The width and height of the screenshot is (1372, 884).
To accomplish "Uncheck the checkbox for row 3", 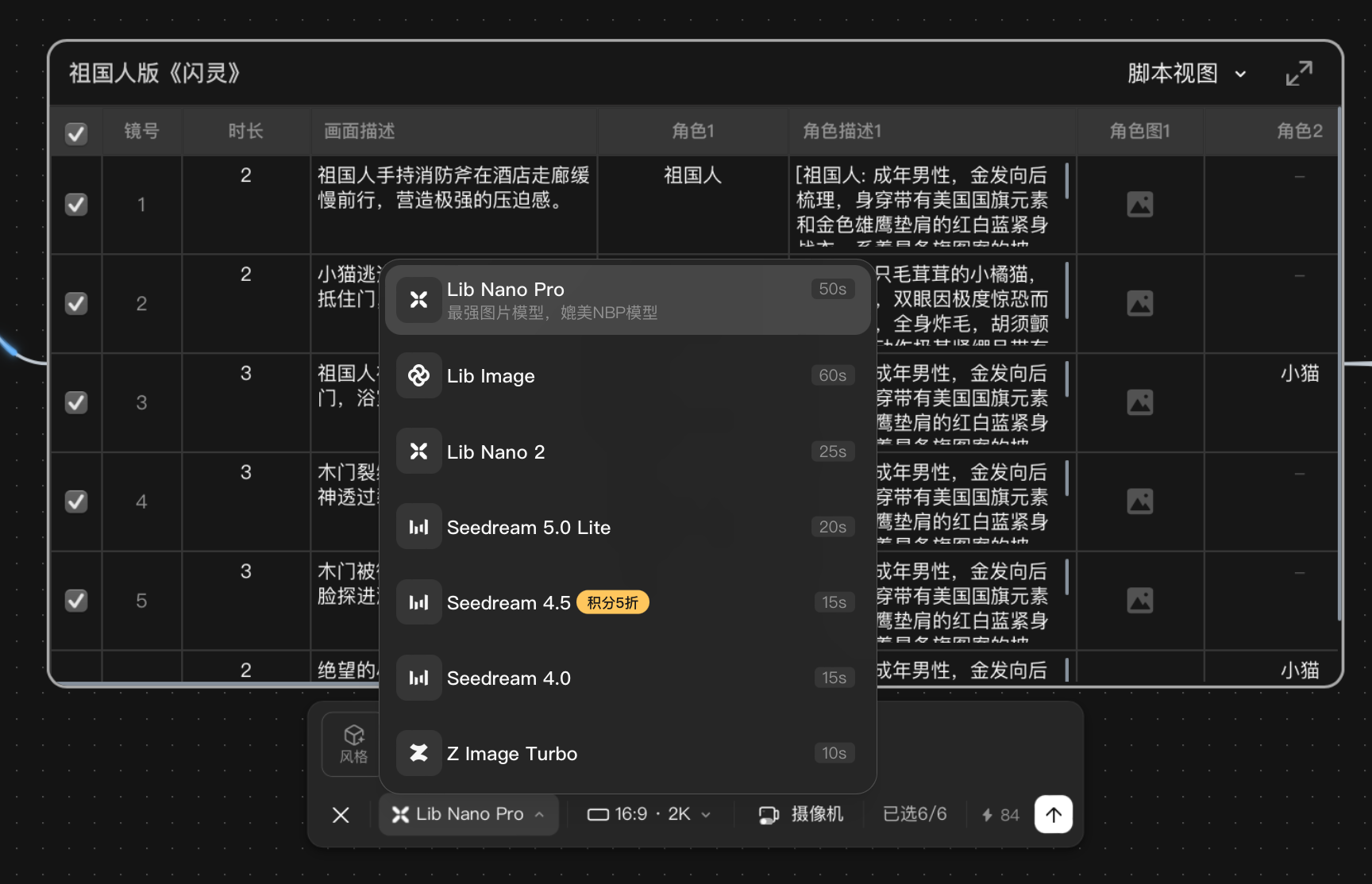I will [x=76, y=402].
